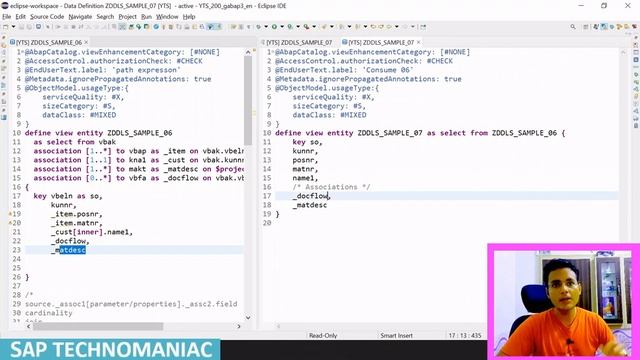Click the Open Perspective icon
The width and height of the screenshot is (640, 360).
pos(586,27)
